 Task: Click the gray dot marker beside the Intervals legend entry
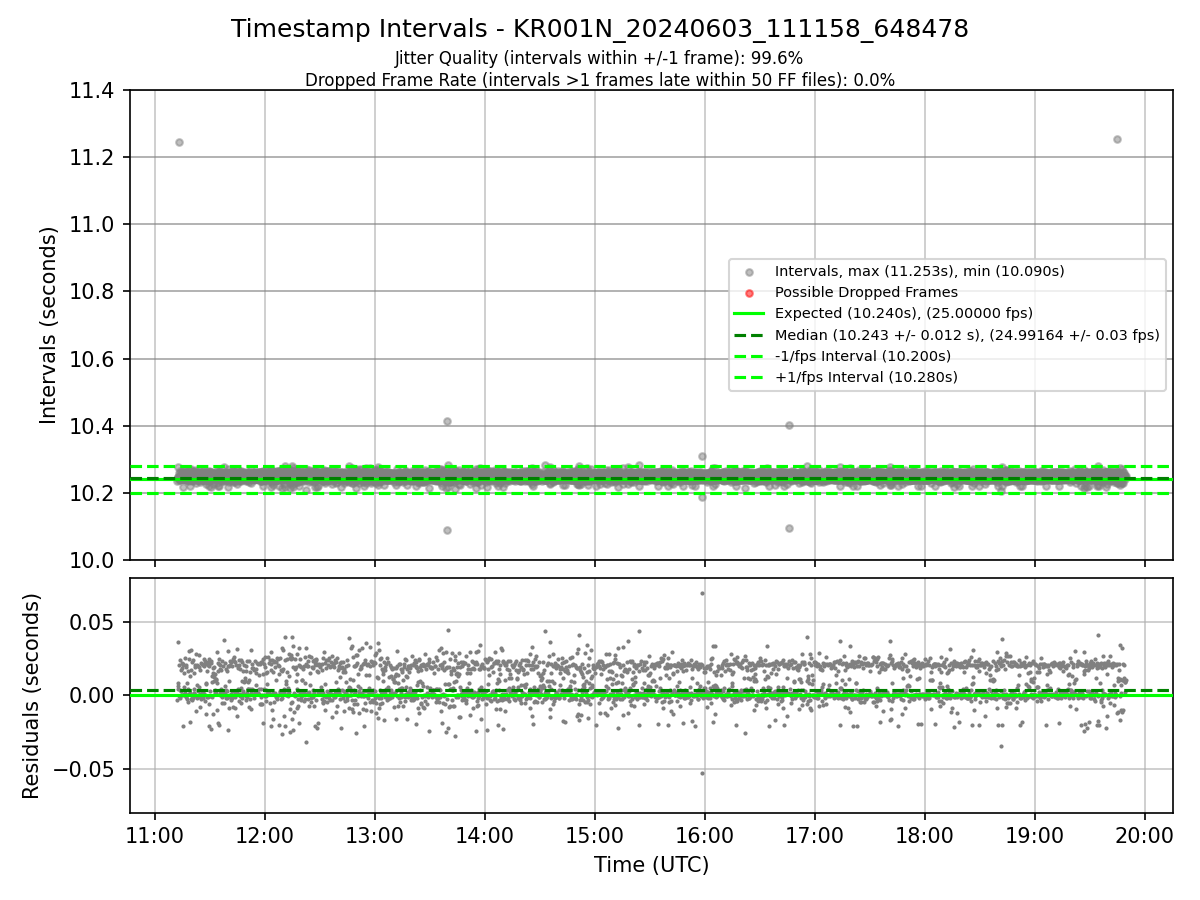749,271
